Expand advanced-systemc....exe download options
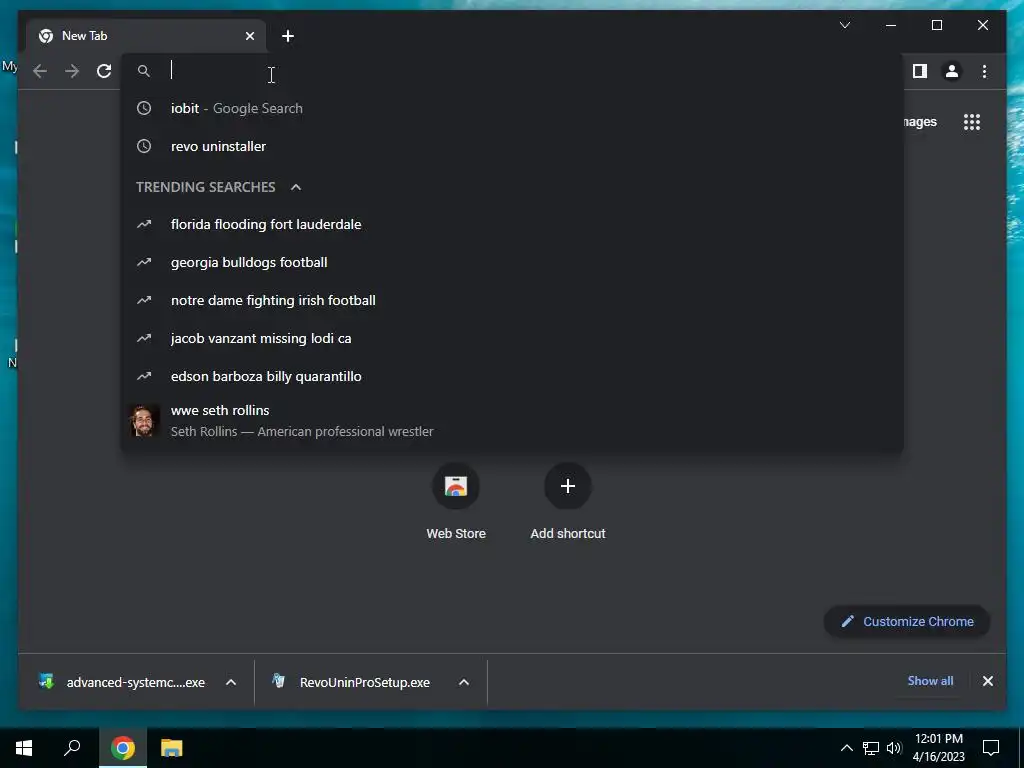The width and height of the screenshot is (1024, 768). pos(231,682)
